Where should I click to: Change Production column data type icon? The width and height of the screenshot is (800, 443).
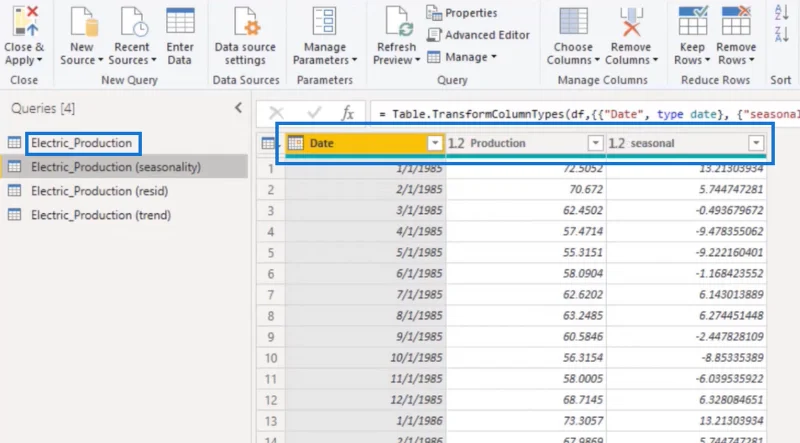coord(456,143)
